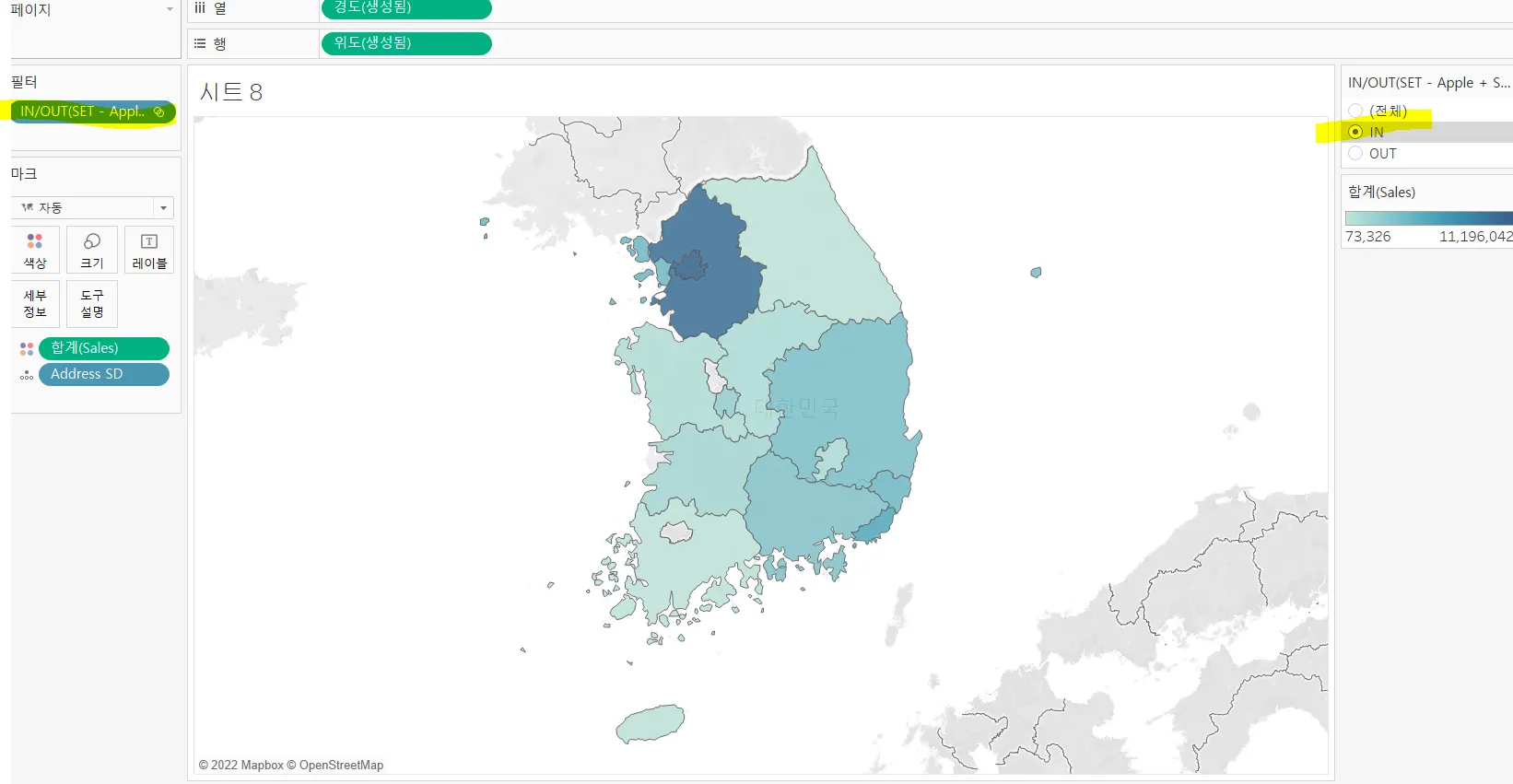1513x784 pixels.
Task: Click the 시트 8 sheet title
Action: 231,92
